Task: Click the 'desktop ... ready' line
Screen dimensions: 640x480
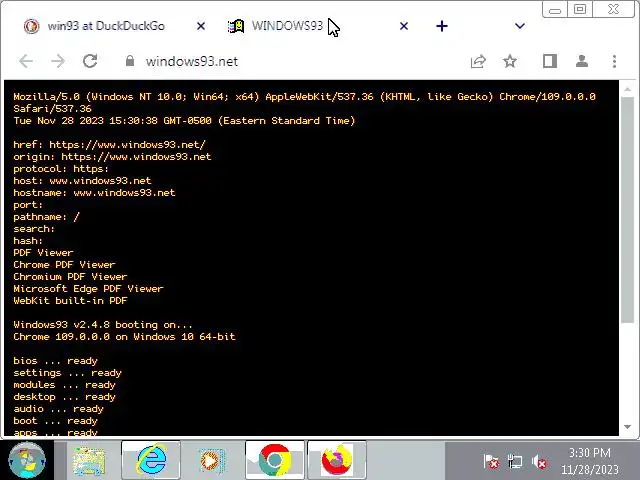Action: 64,397
